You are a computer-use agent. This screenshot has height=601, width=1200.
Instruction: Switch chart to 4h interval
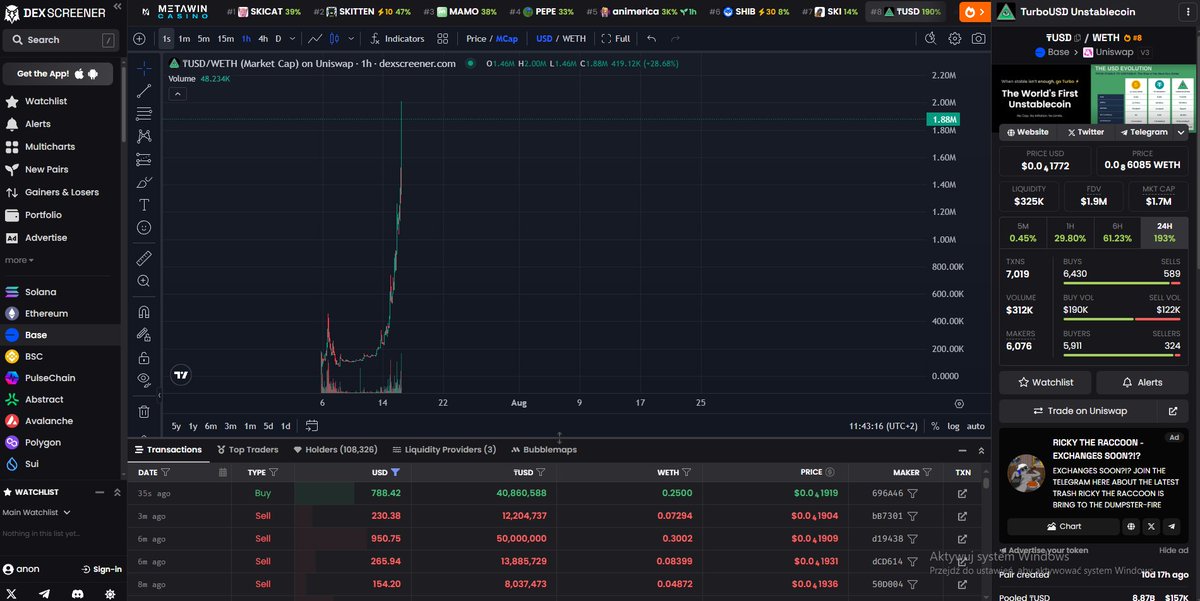(x=263, y=39)
